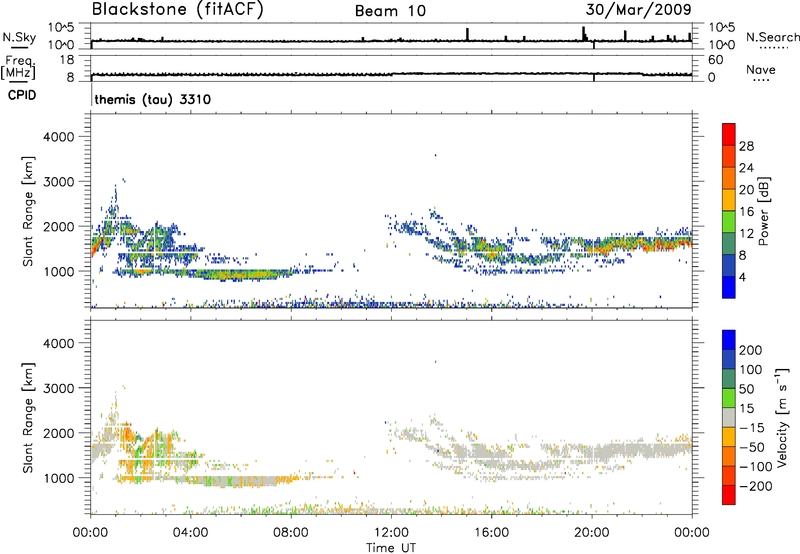The width and height of the screenshot is (800, 554).
Task: Select the 'Beam 10' header label
Action: [390, 11]
